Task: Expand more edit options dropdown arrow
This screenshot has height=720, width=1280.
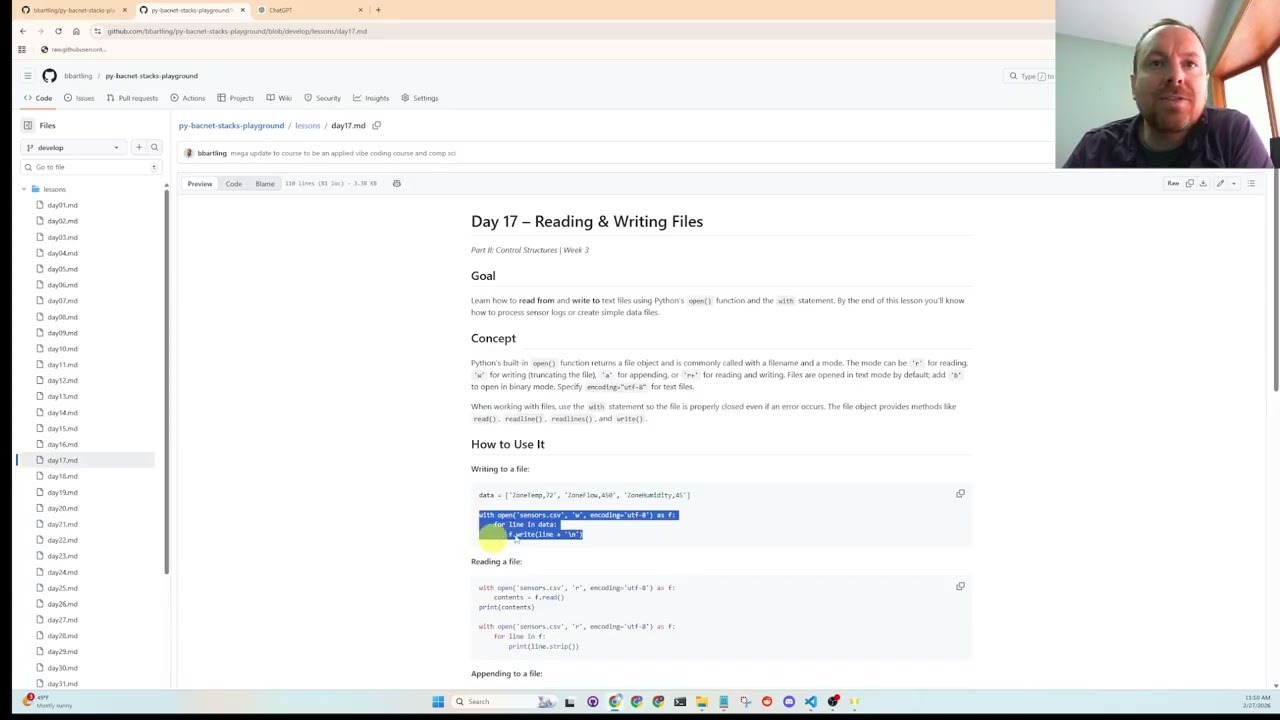Action: pyautogui.click(x=1234, y=183)
